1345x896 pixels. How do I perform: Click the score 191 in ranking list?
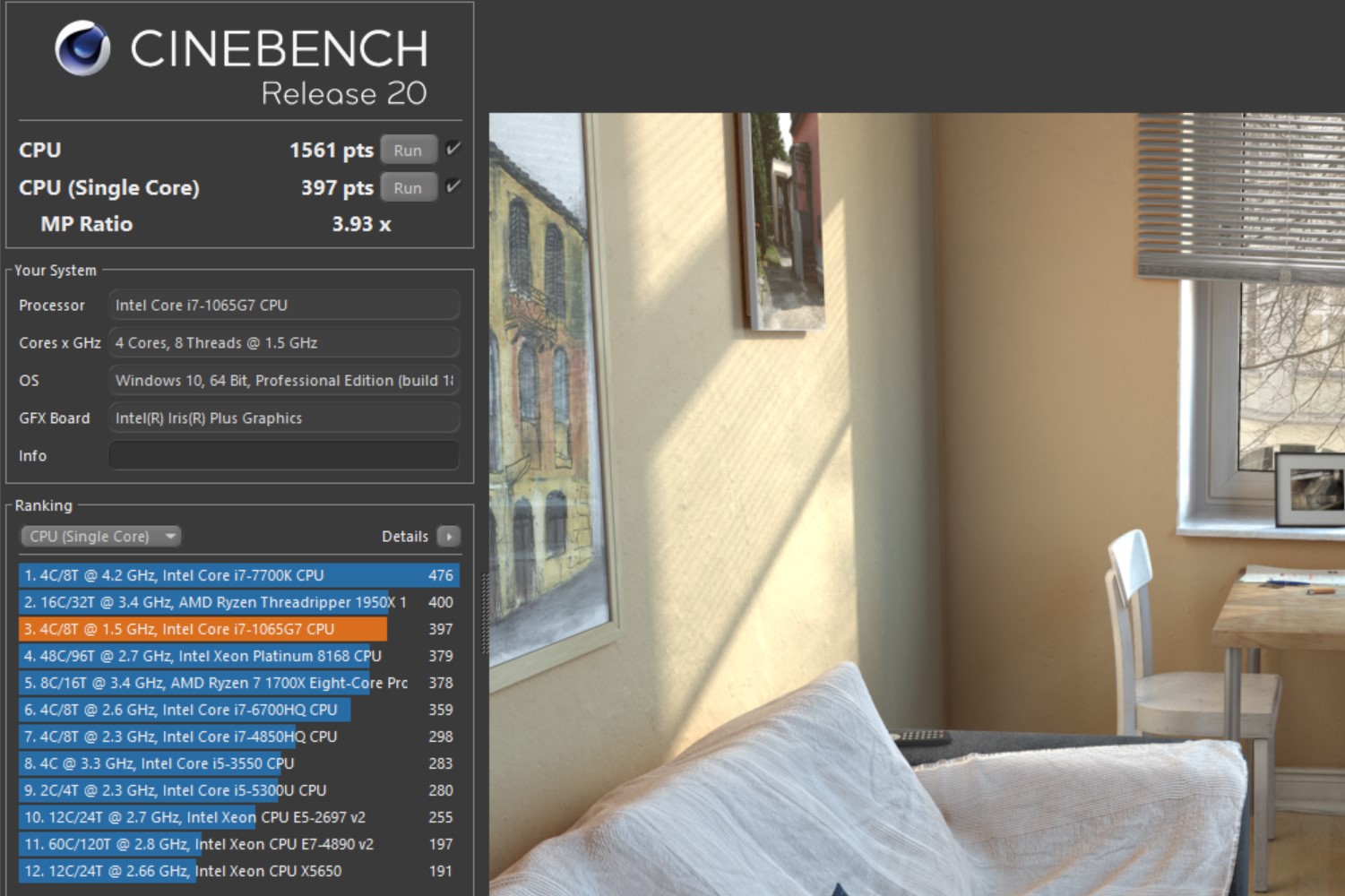(440, 871)
